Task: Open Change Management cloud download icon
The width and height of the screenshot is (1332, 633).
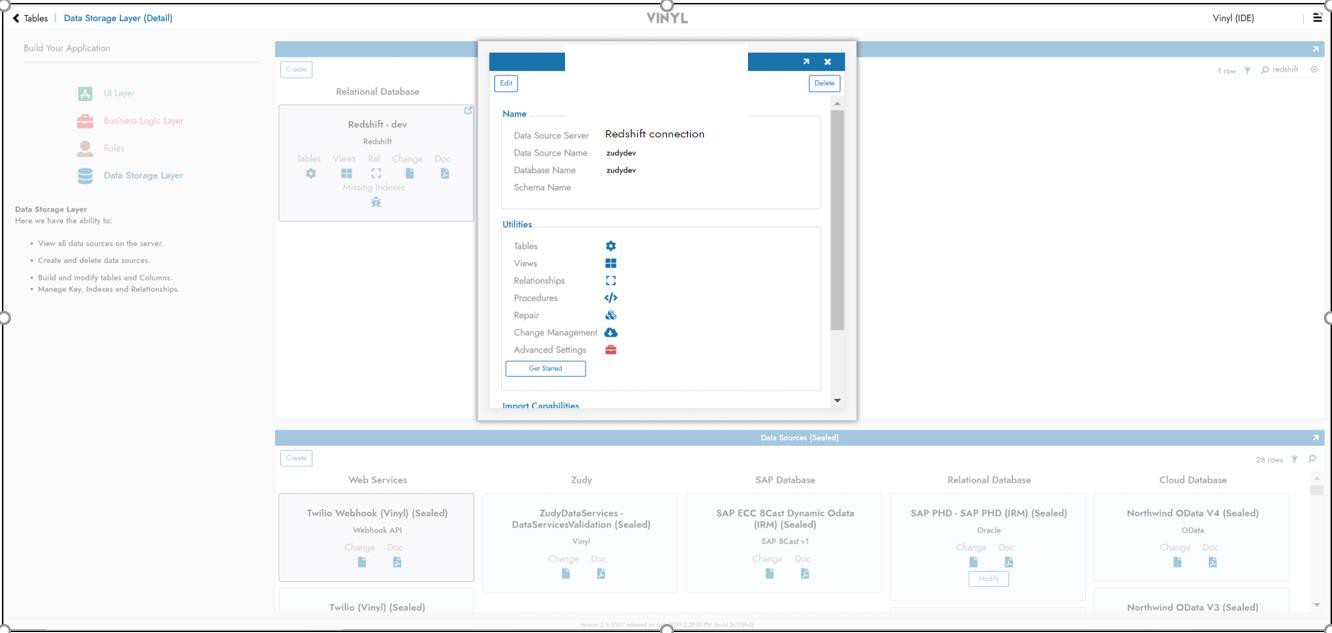Action: pyautogui.click(x=610, y=333)
